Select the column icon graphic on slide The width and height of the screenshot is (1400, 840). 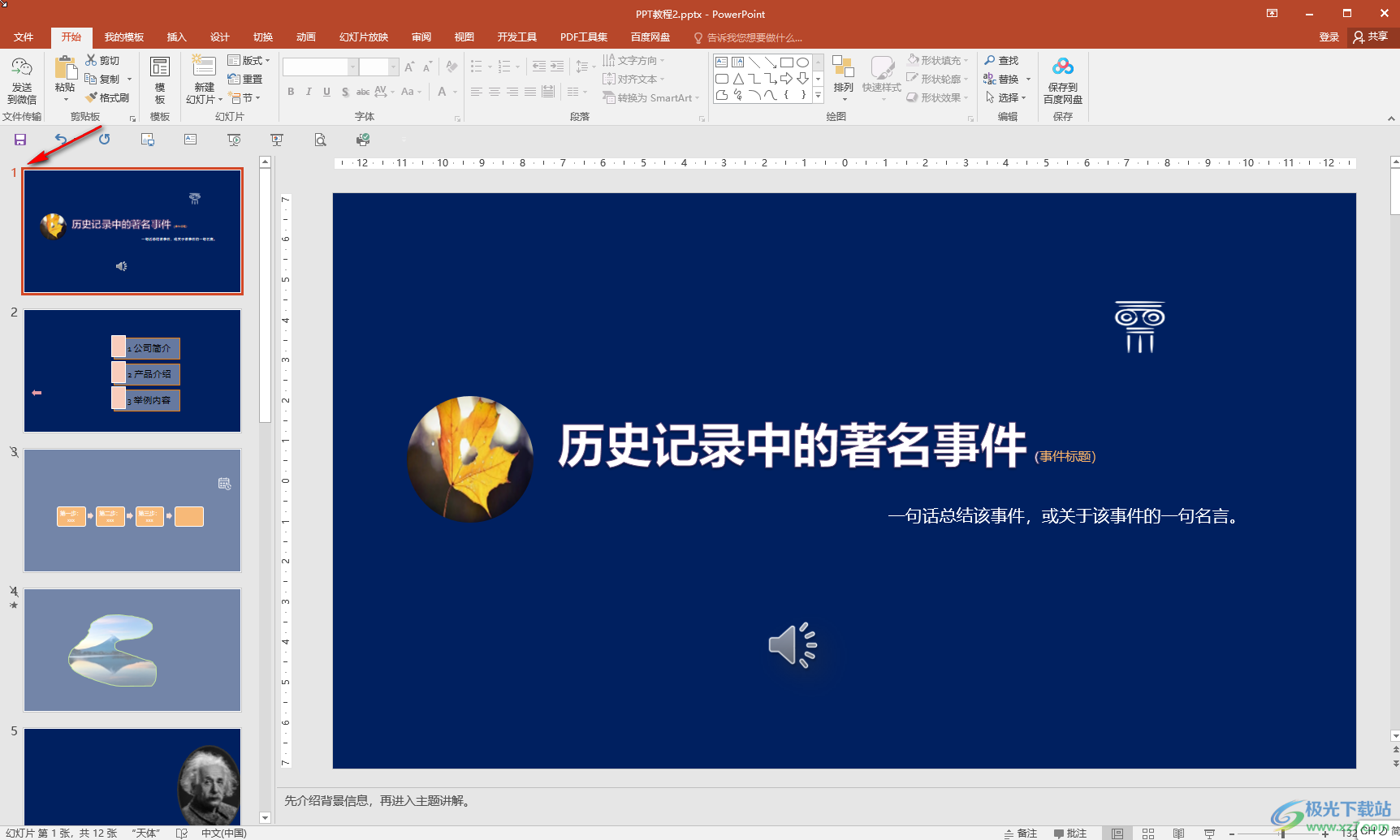[1140, 326]
